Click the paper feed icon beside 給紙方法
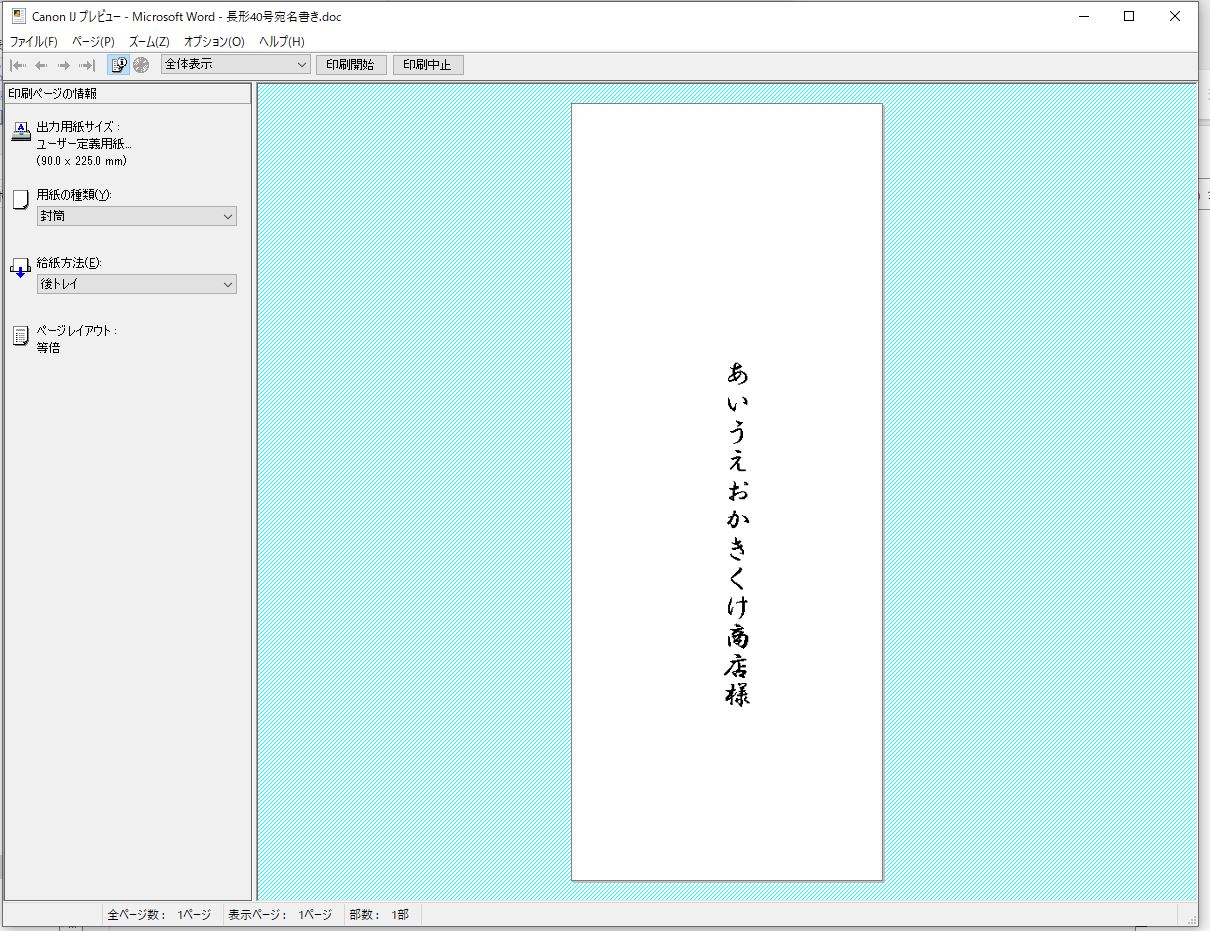The width and height of the screenshot is (1210, 931). [x=21, y=267]
